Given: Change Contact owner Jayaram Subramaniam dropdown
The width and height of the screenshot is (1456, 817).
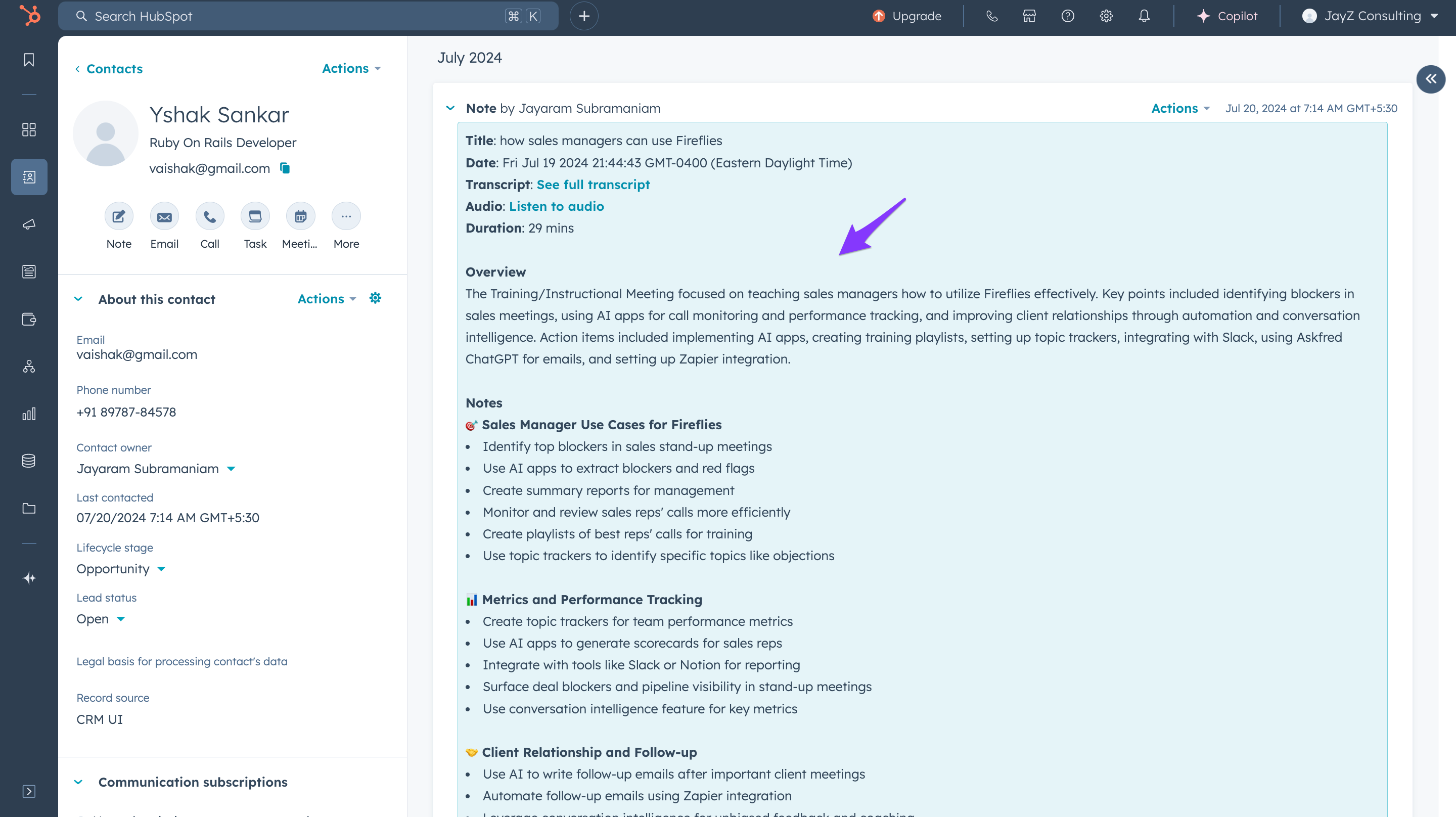Looking at the screenshot, I should point(156,469).
